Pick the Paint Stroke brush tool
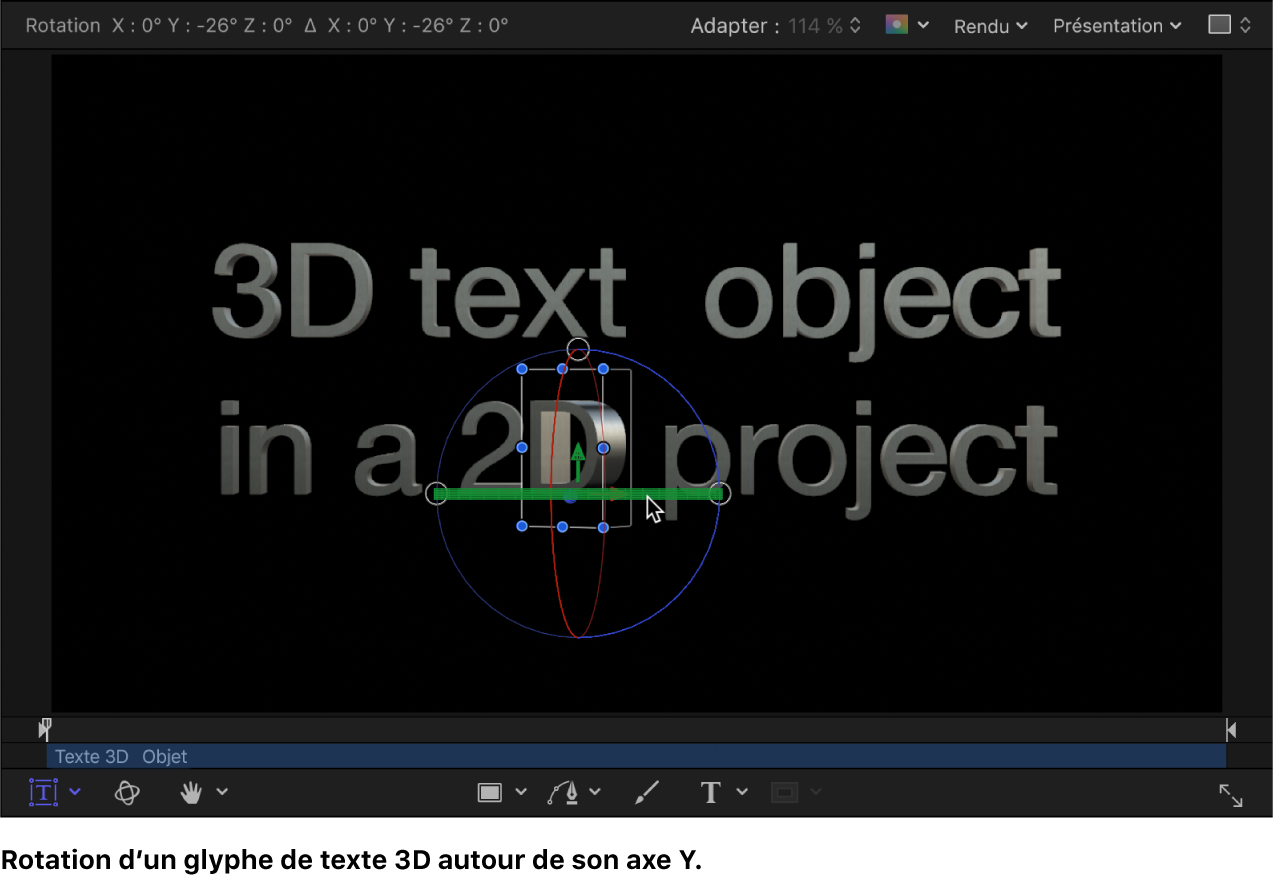 click(647, 792)
